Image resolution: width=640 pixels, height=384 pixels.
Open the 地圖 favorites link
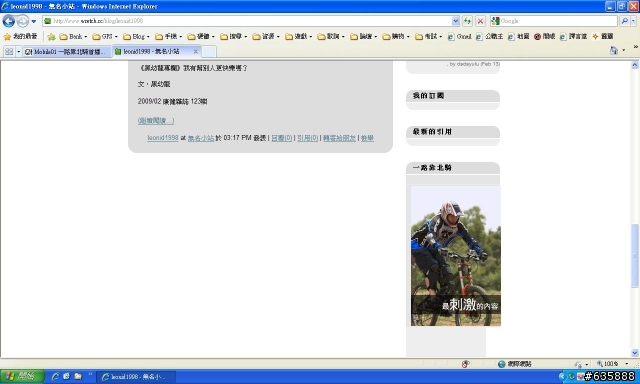519,37
